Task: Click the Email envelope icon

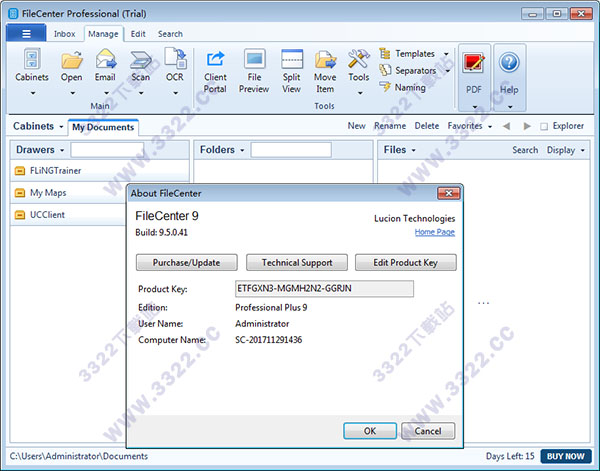Action: (106, 59)
